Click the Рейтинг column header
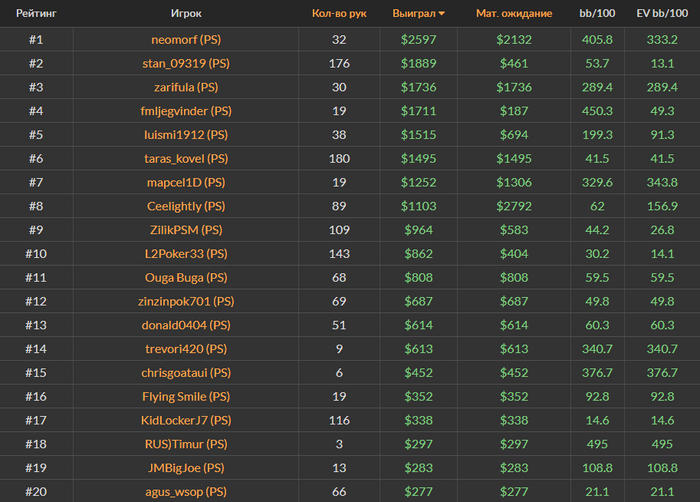The image size is (700, 502). coord(36,15)
